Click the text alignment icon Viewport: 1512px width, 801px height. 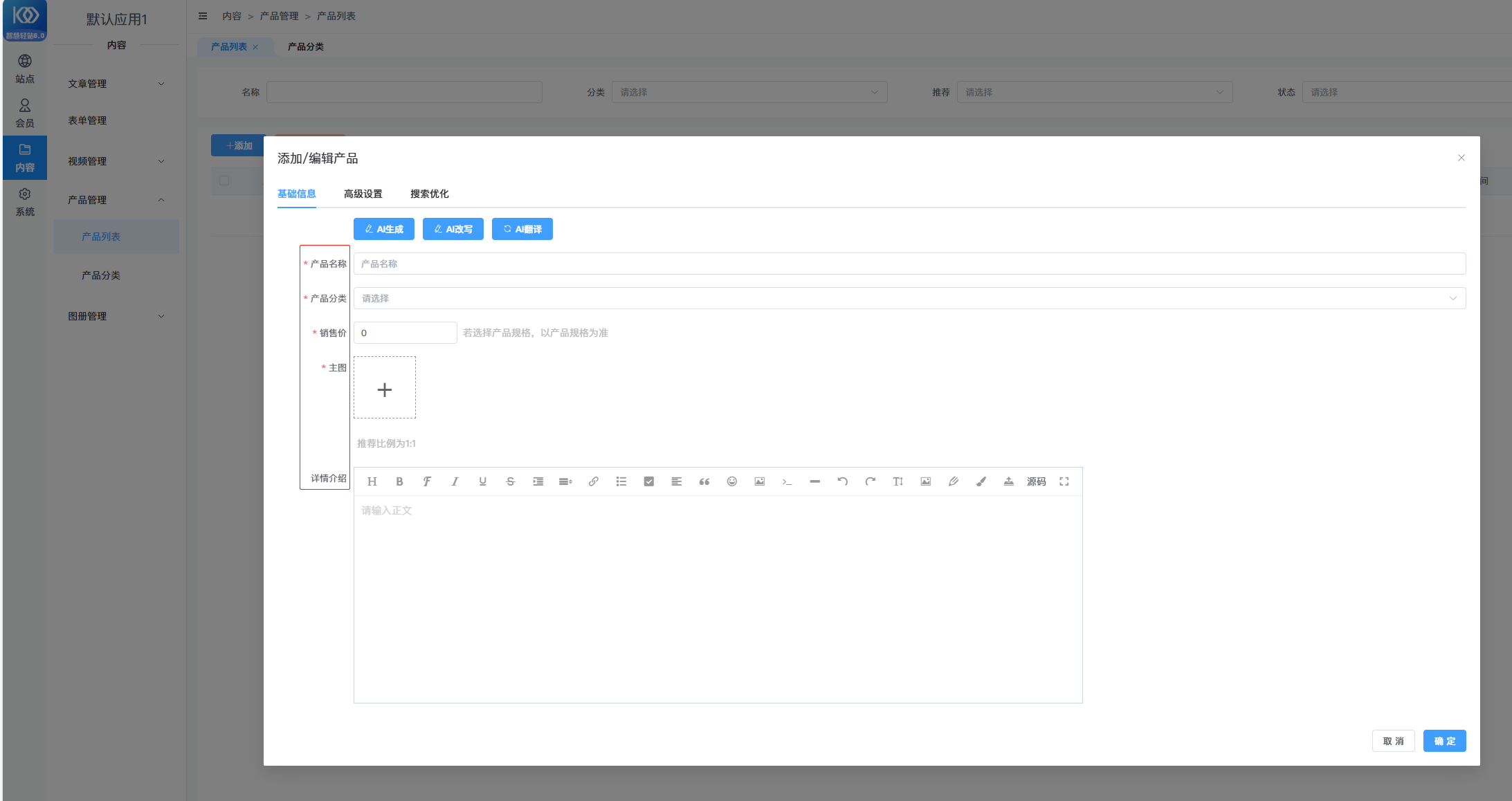pos(676,481)
